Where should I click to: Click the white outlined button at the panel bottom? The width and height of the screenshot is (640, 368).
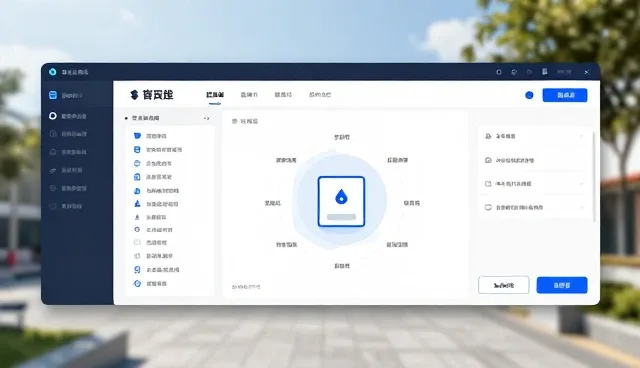point(504,285)
